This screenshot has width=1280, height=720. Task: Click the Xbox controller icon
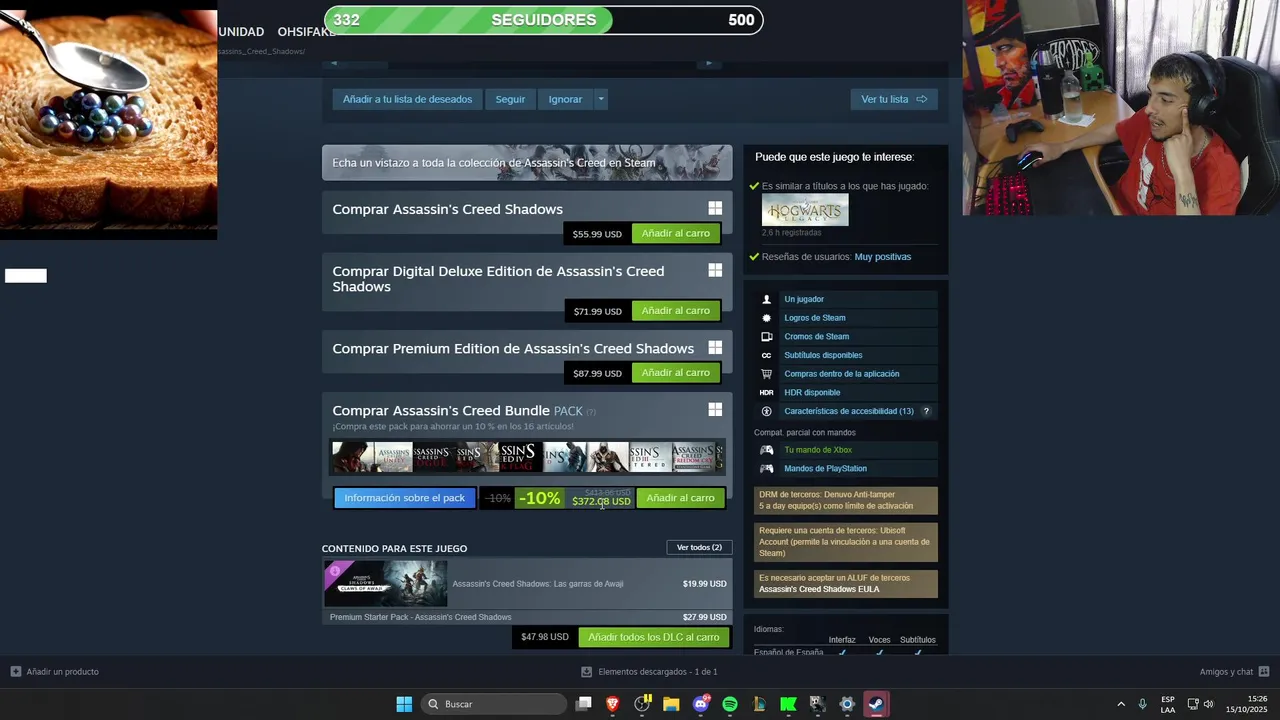click(766, 450)
